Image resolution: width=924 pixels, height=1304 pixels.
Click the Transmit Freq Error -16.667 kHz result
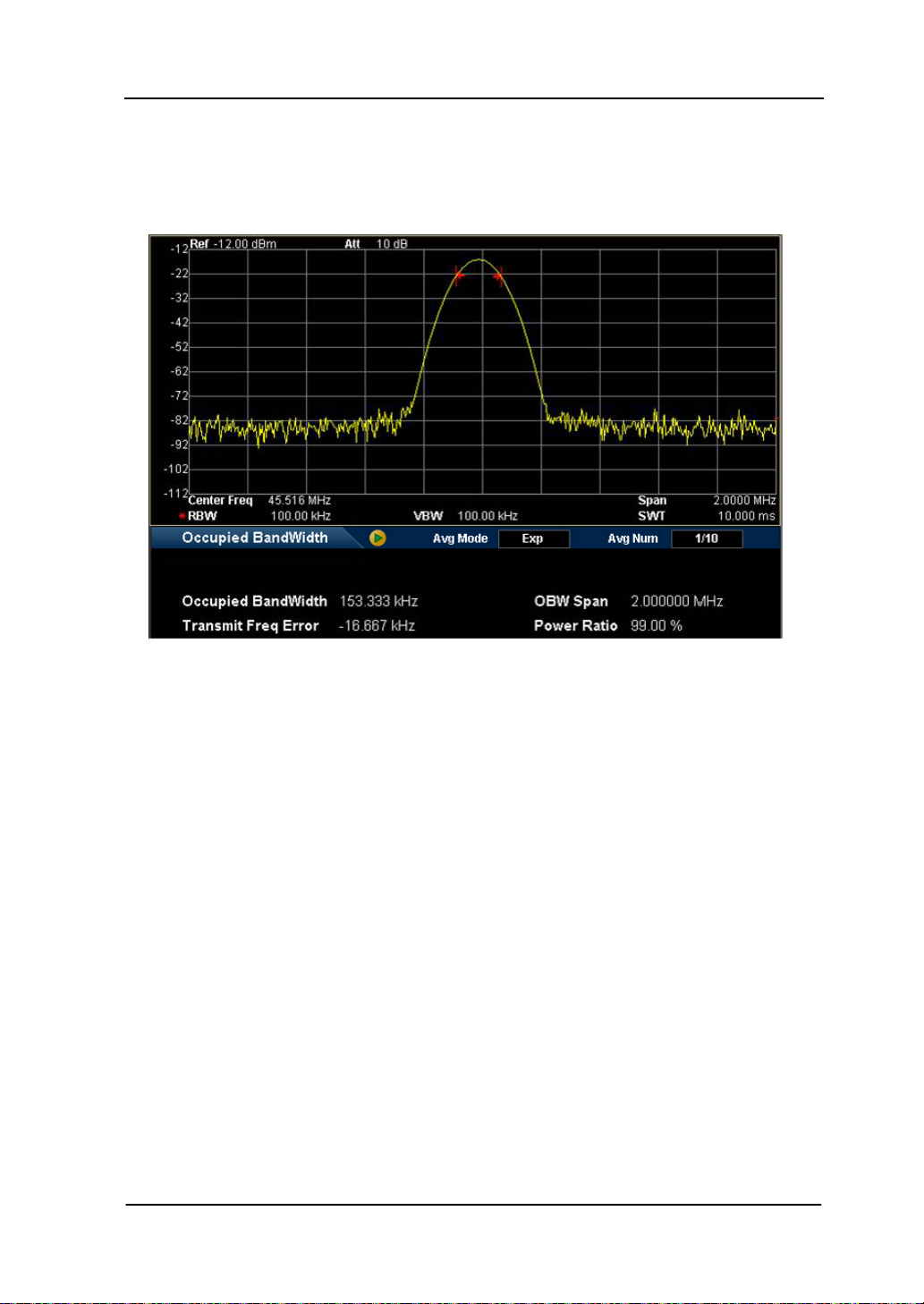[377, 625]
